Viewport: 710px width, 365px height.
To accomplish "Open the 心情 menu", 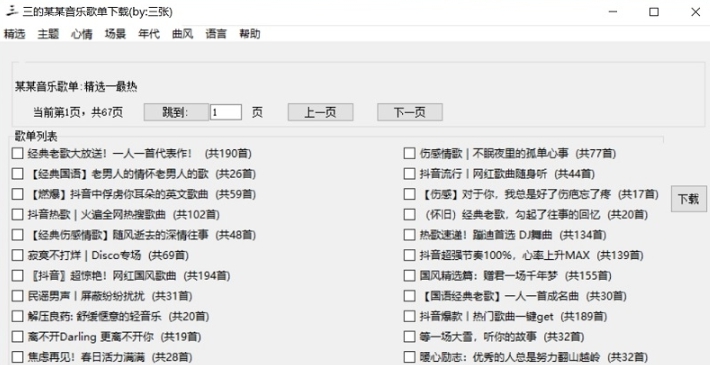I will 82,34.
